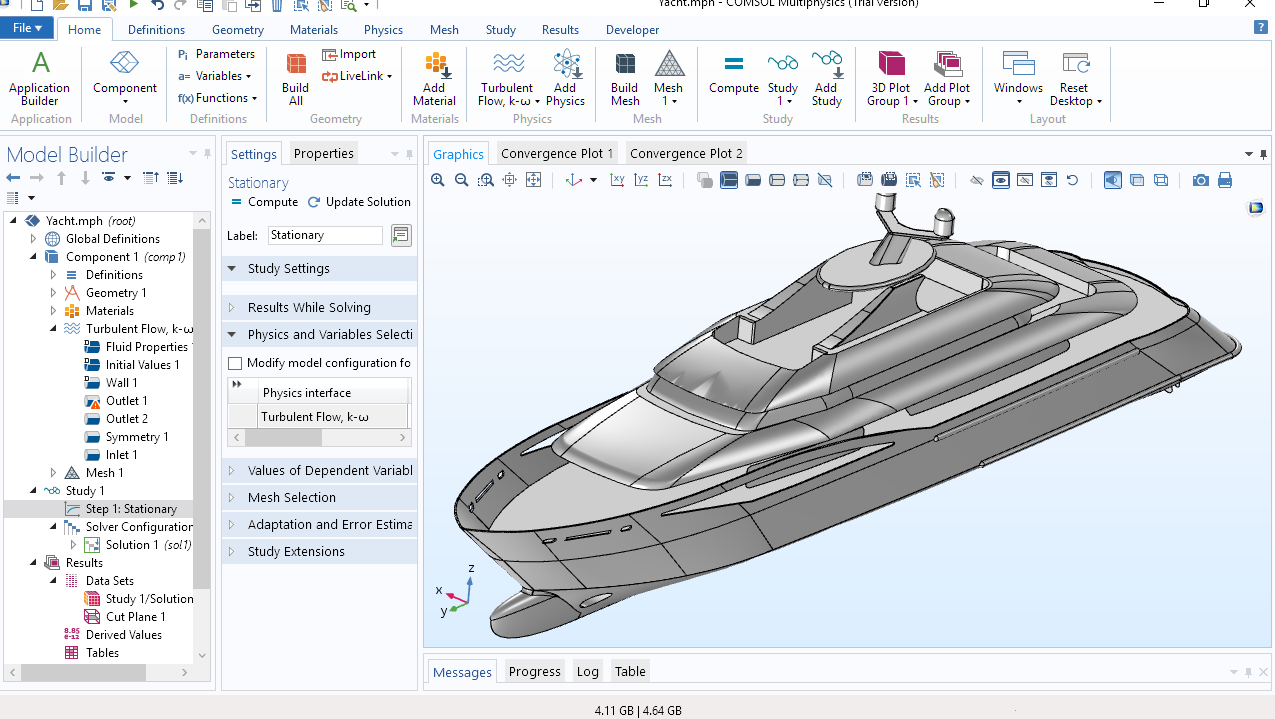Viewport: 1275px width, 719px height.
Task: Click Build Mesh in the ribbon
Action: click(625, 79)
